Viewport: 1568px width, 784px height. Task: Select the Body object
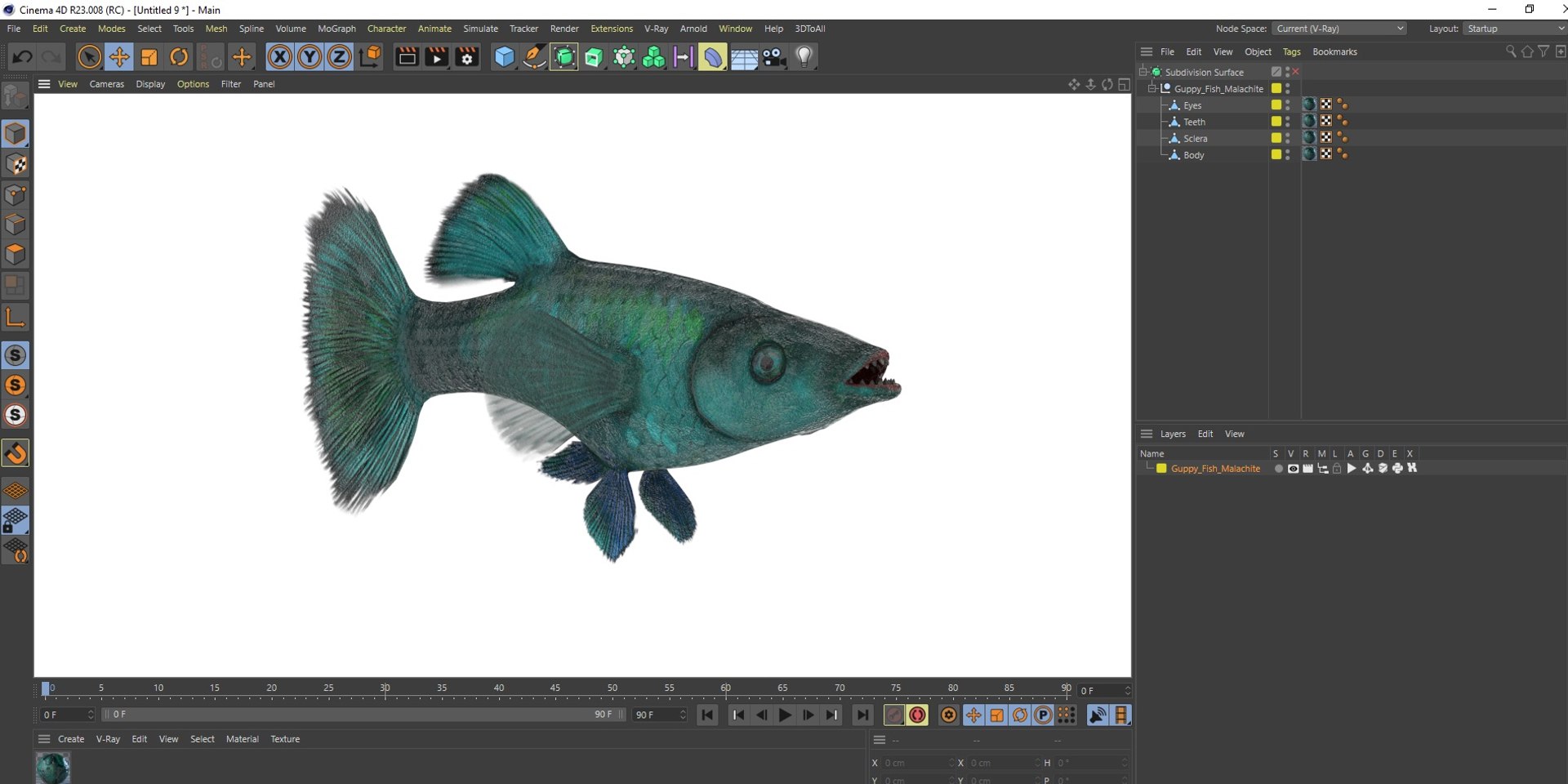click(1193, 155)
